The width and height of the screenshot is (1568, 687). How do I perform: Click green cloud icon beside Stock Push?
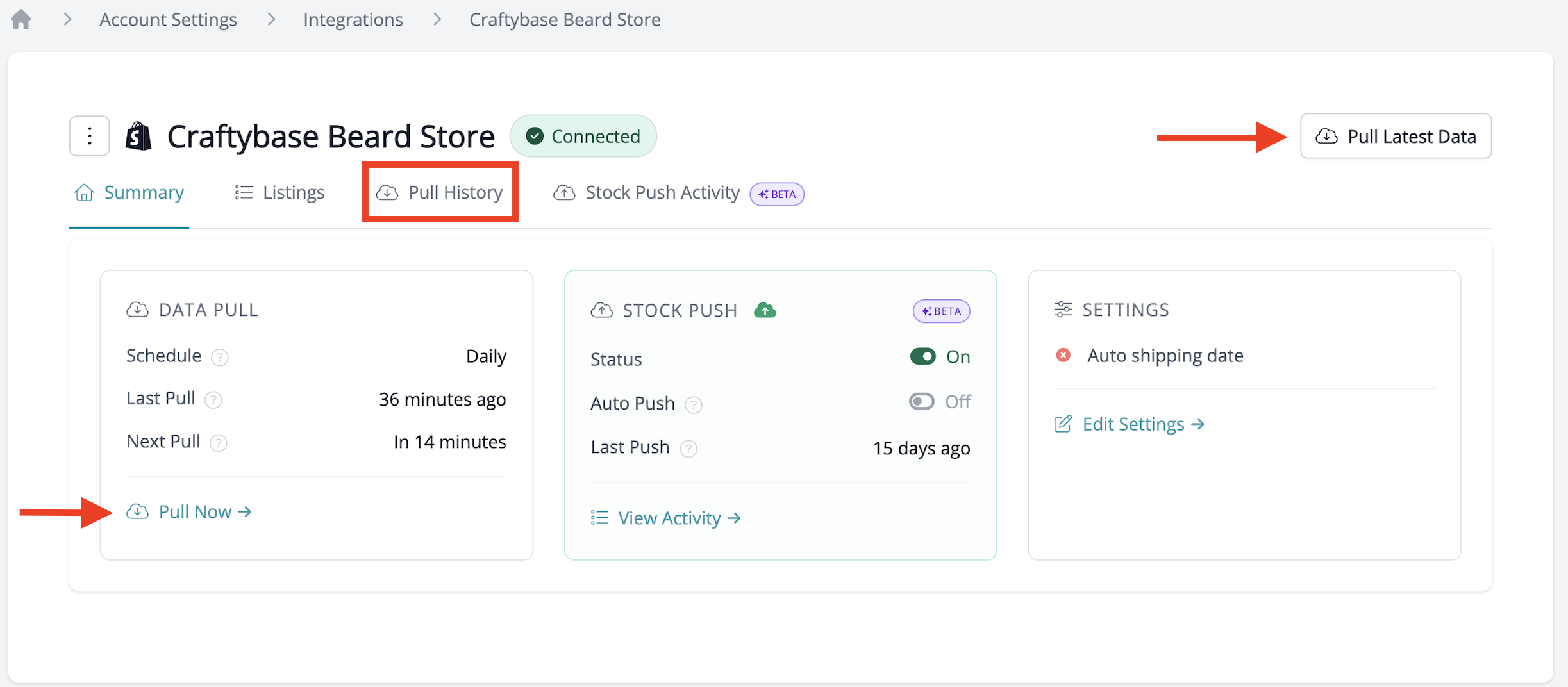(765, 310)
